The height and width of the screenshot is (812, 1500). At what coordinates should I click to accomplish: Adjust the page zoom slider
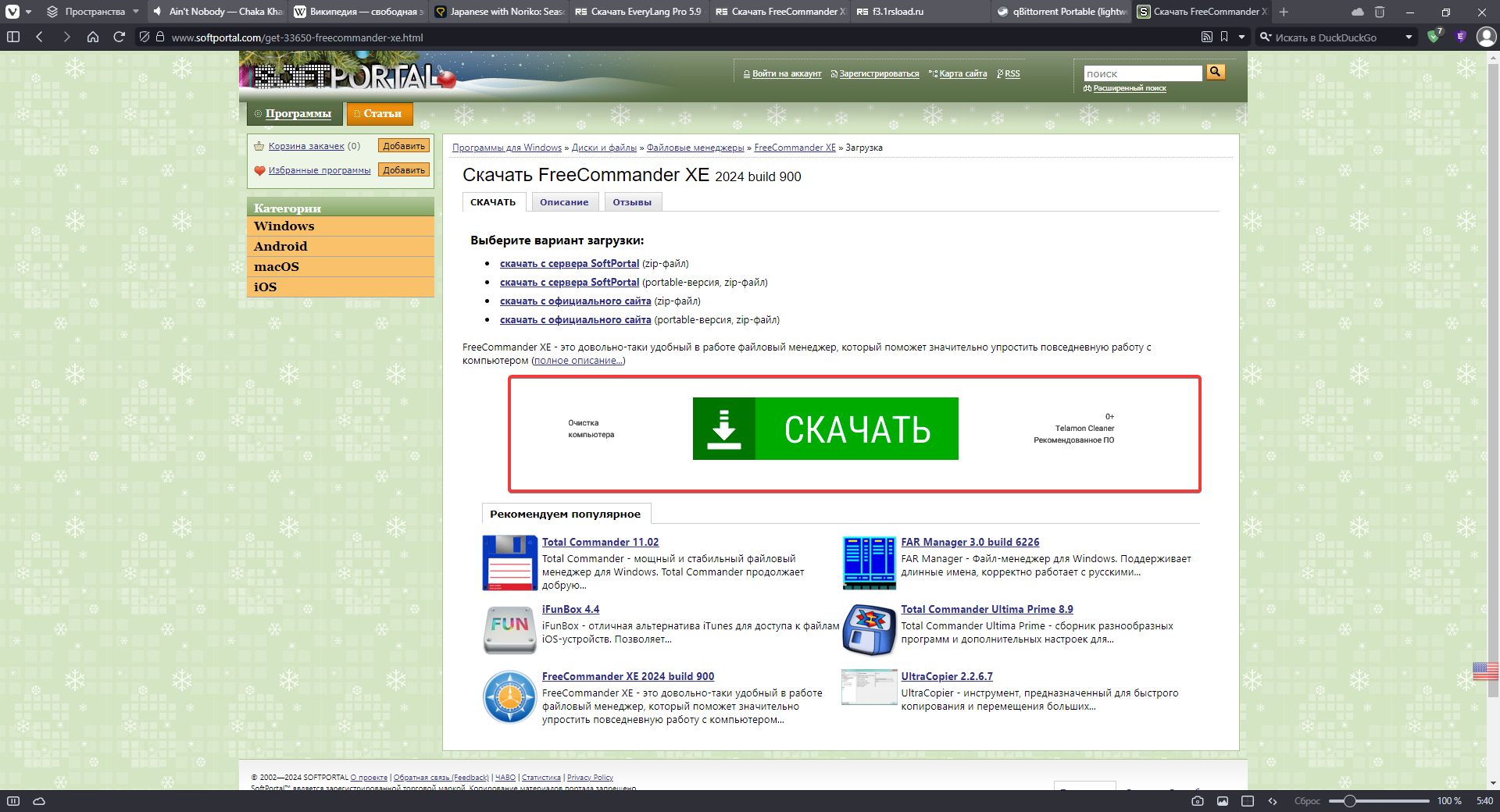1349,801
